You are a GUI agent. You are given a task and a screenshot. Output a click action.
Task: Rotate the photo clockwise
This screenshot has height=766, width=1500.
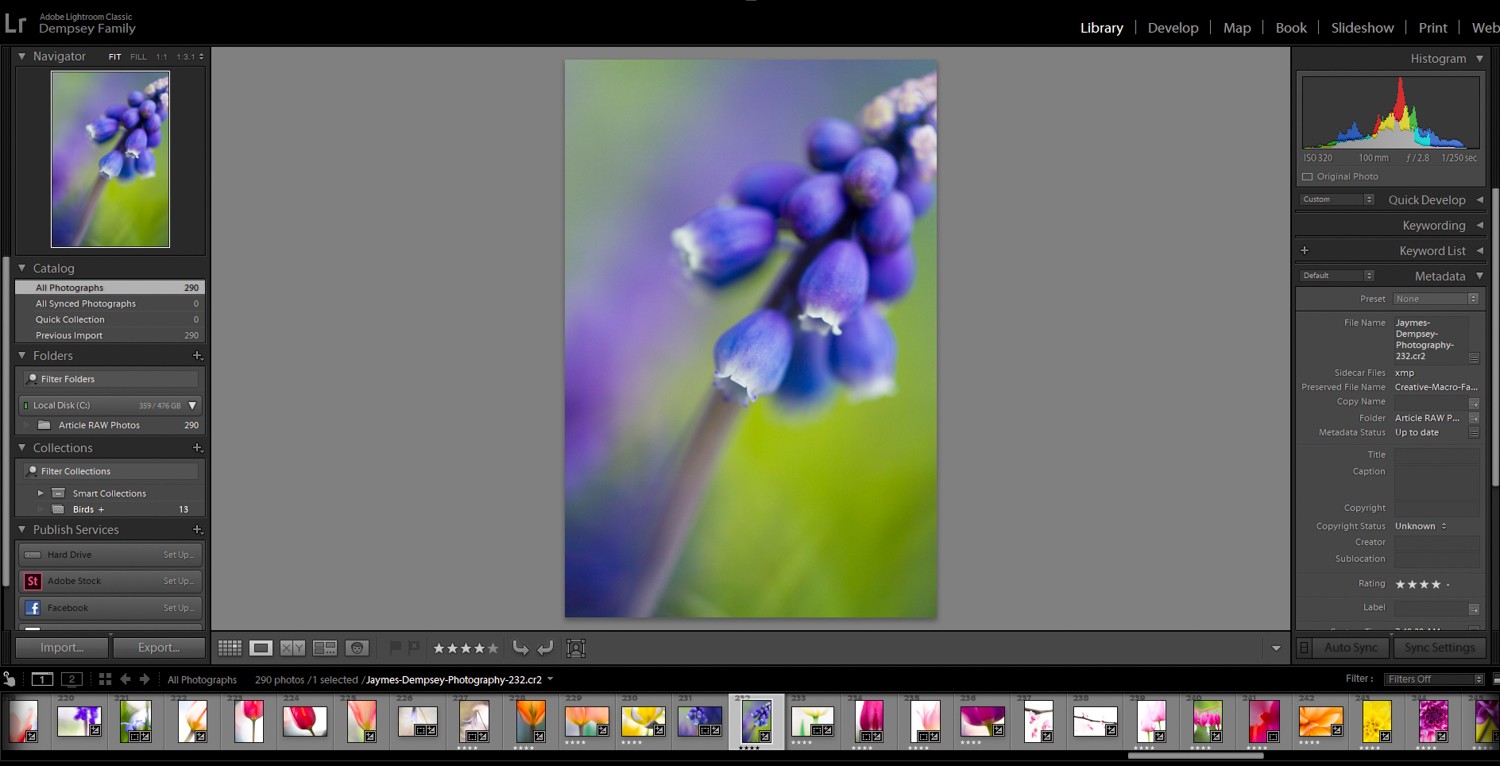546,647
